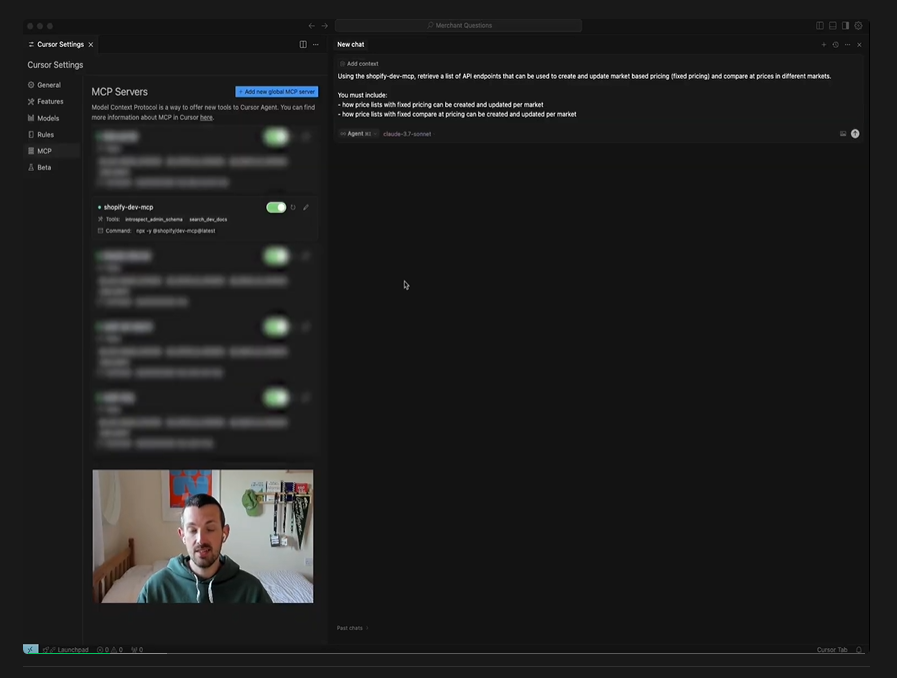Screen dimensions: 897x678
Task: Toggle the first blurred MCP server switch
Action: tap(276, 137)
